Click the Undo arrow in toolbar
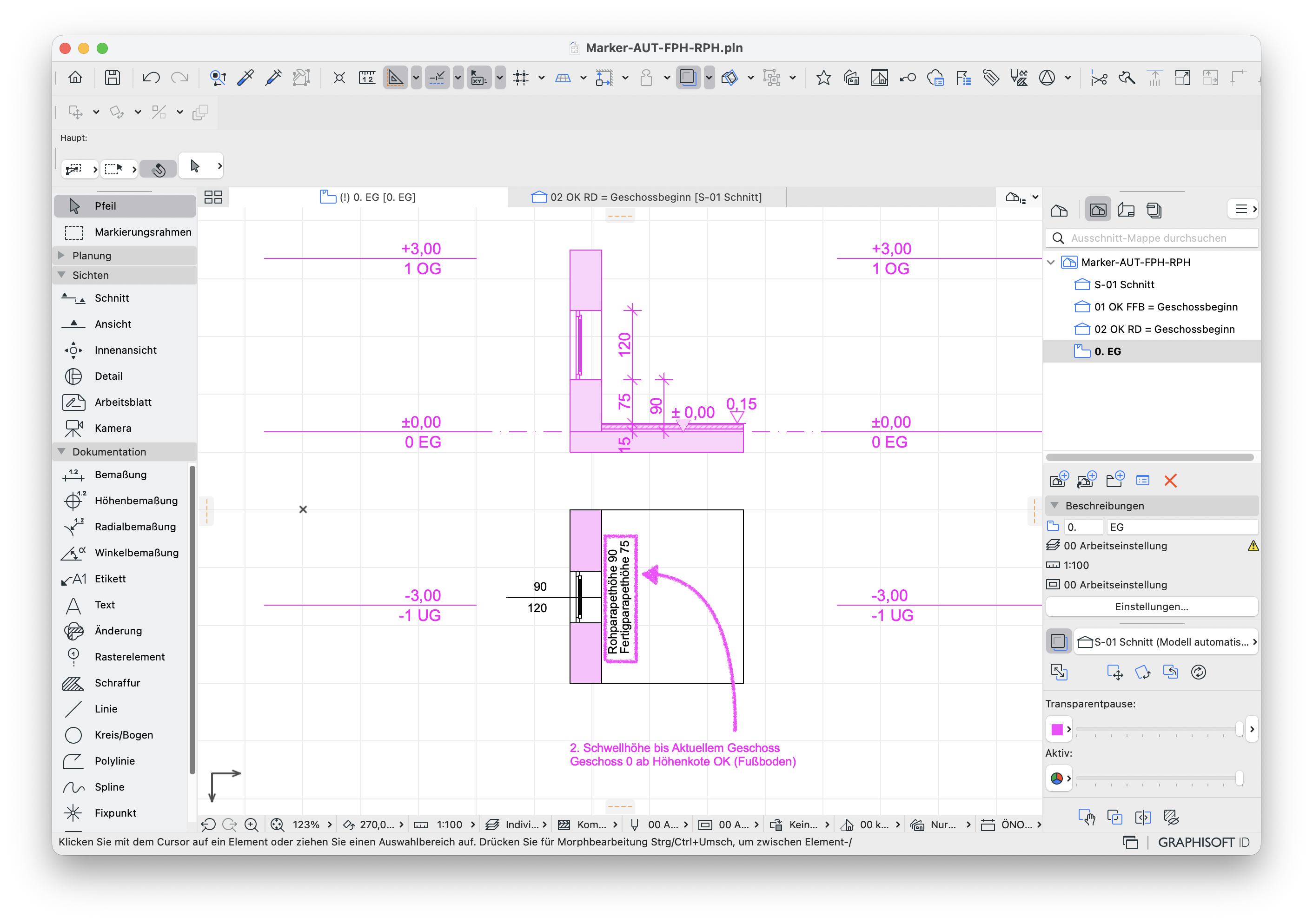This screenshot has width=1313, height=924. tap(151, 78)
